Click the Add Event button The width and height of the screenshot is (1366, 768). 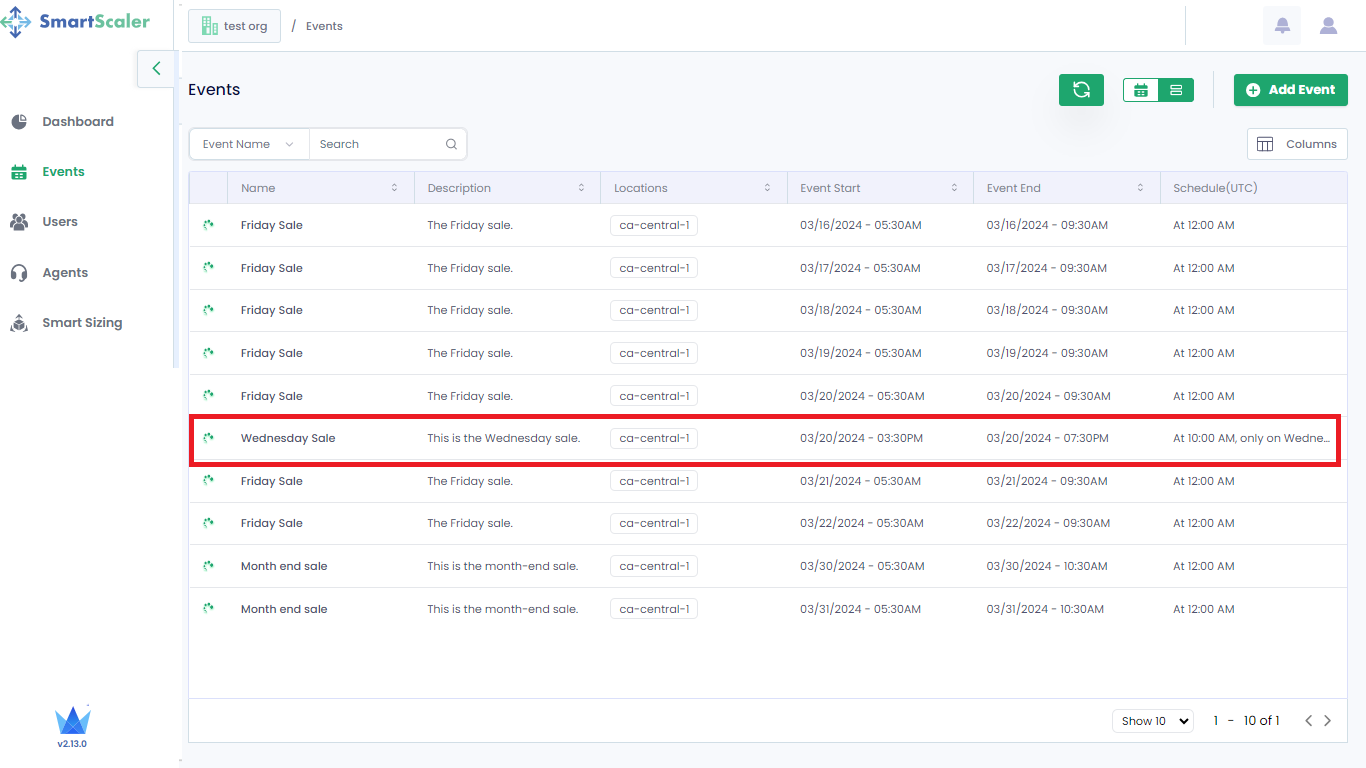[1291, 90]
